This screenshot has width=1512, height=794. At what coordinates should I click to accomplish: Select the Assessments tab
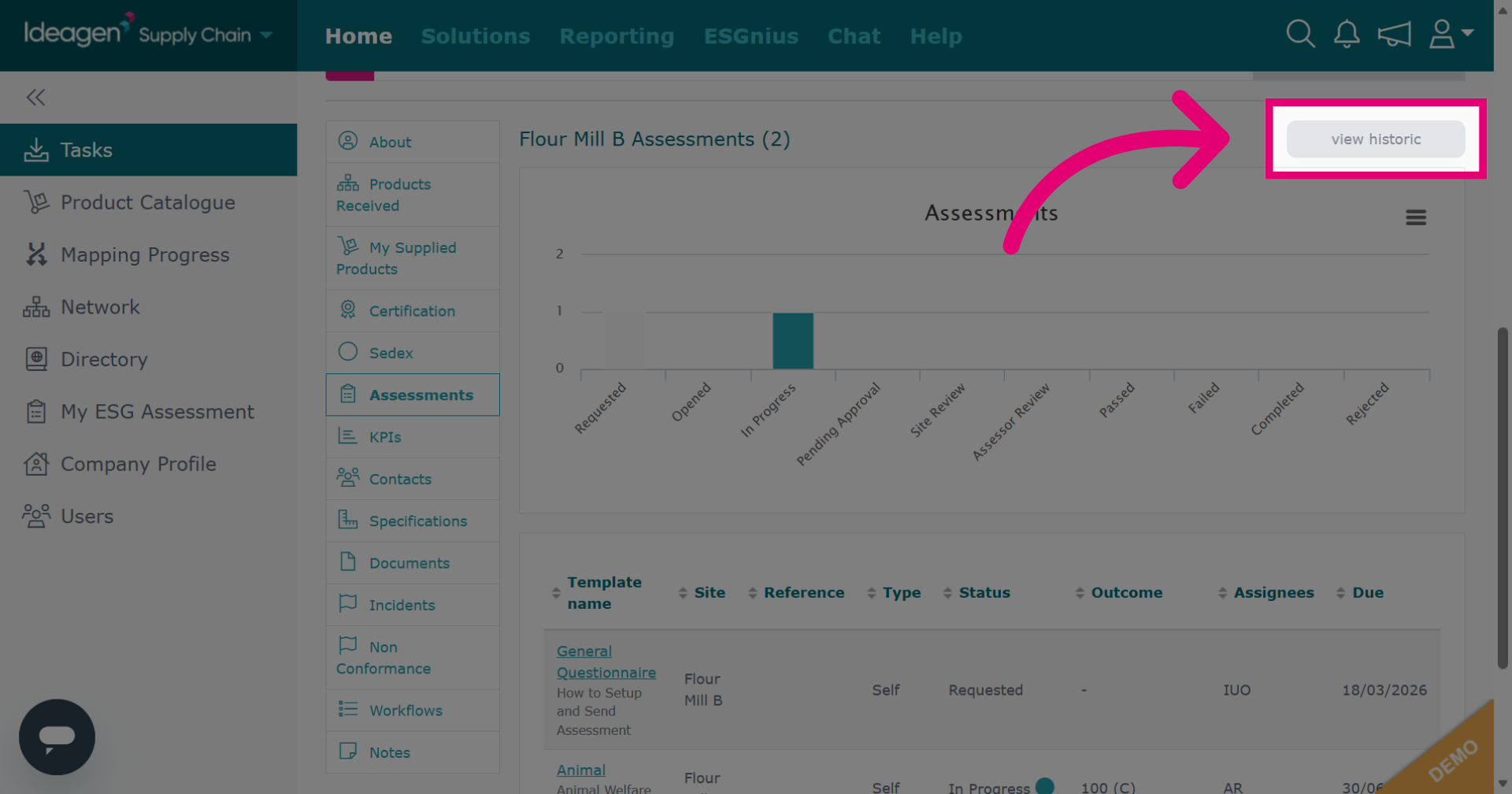pos(413,395)
